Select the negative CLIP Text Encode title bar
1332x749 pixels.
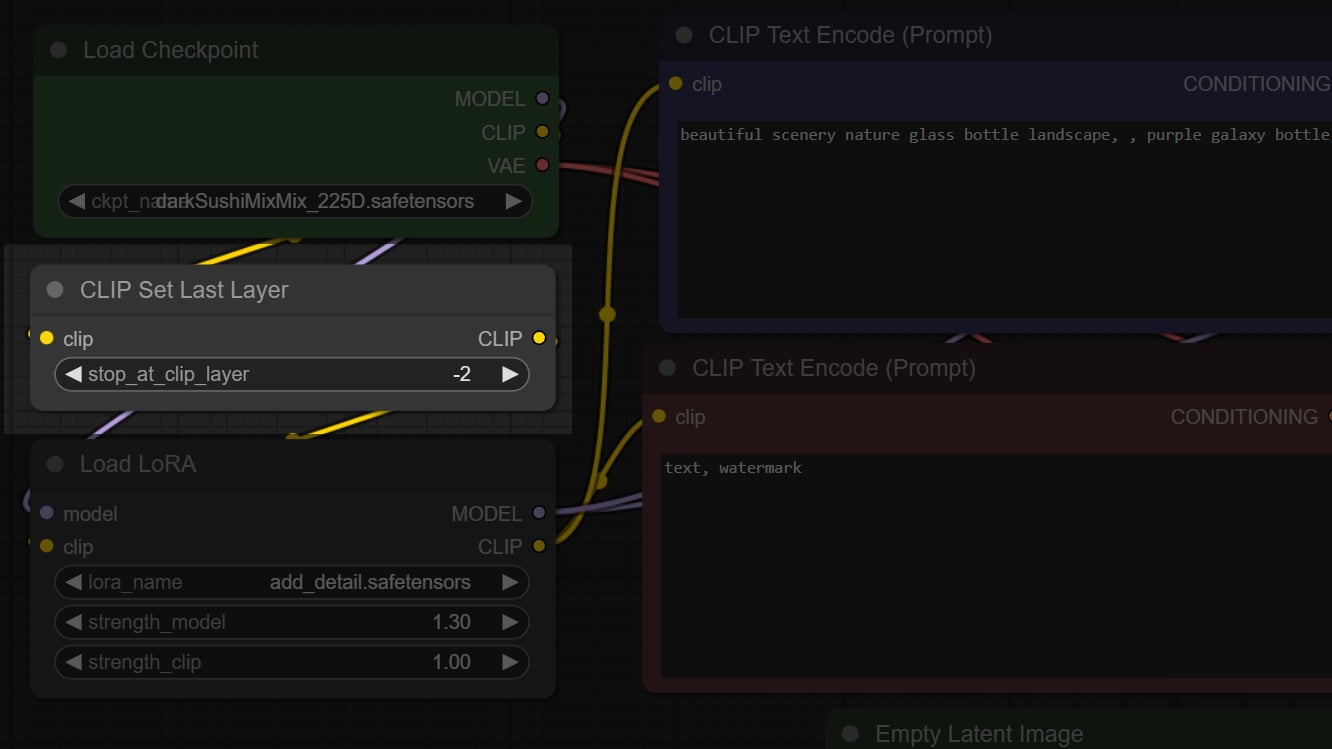pyautogui.click(x=987, y=368)
